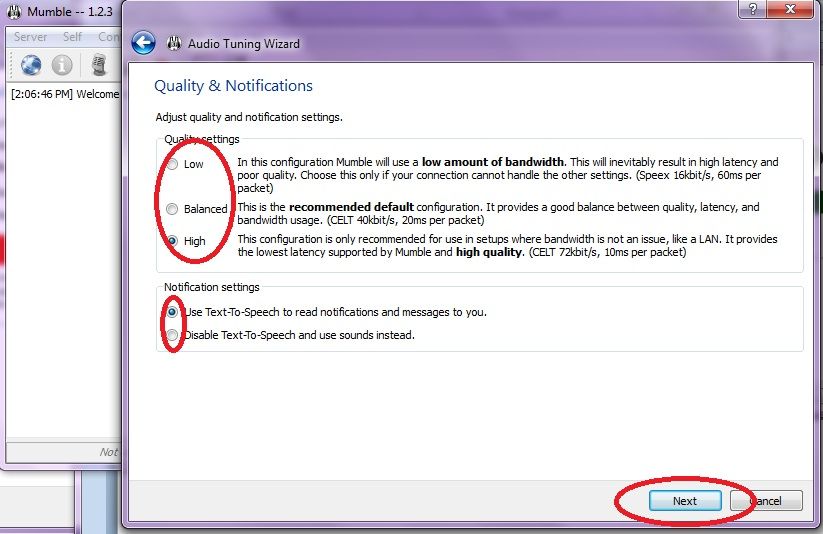Open the Server menu in Mumble
Viewport: 823px width, 534px height.
click(30, 37)
